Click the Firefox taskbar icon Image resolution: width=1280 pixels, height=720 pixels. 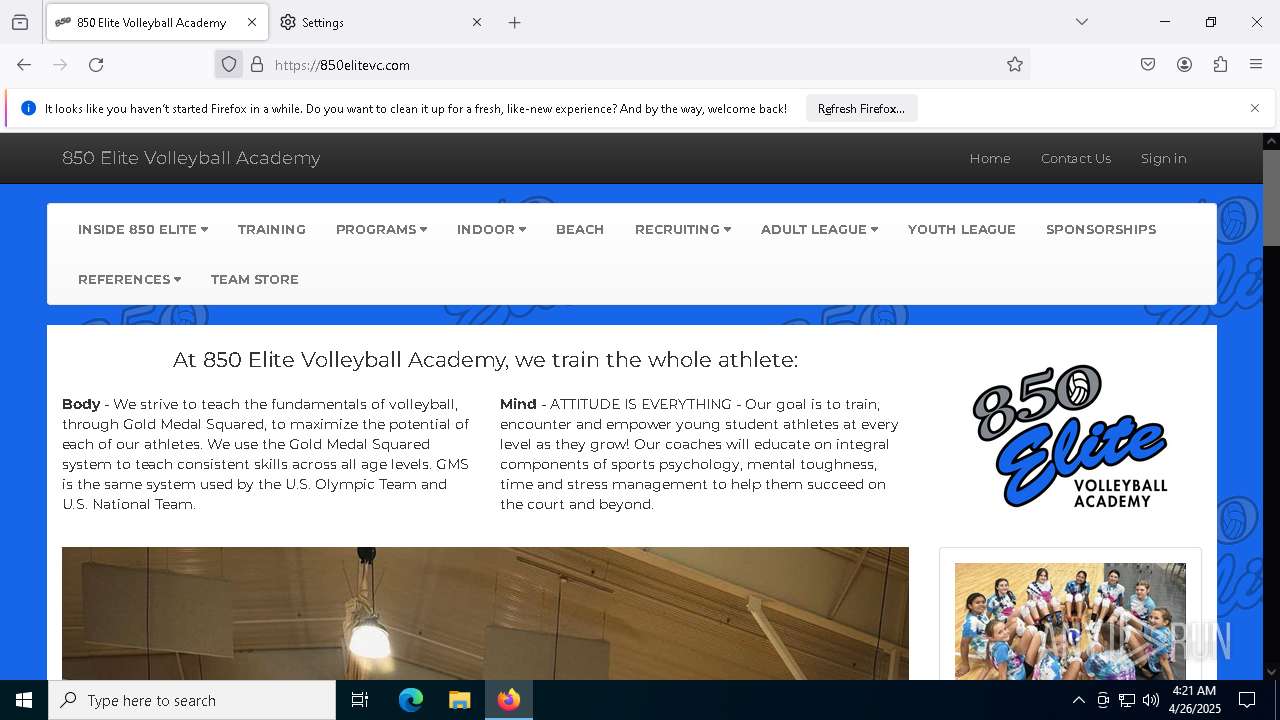[x=509, y=700]
